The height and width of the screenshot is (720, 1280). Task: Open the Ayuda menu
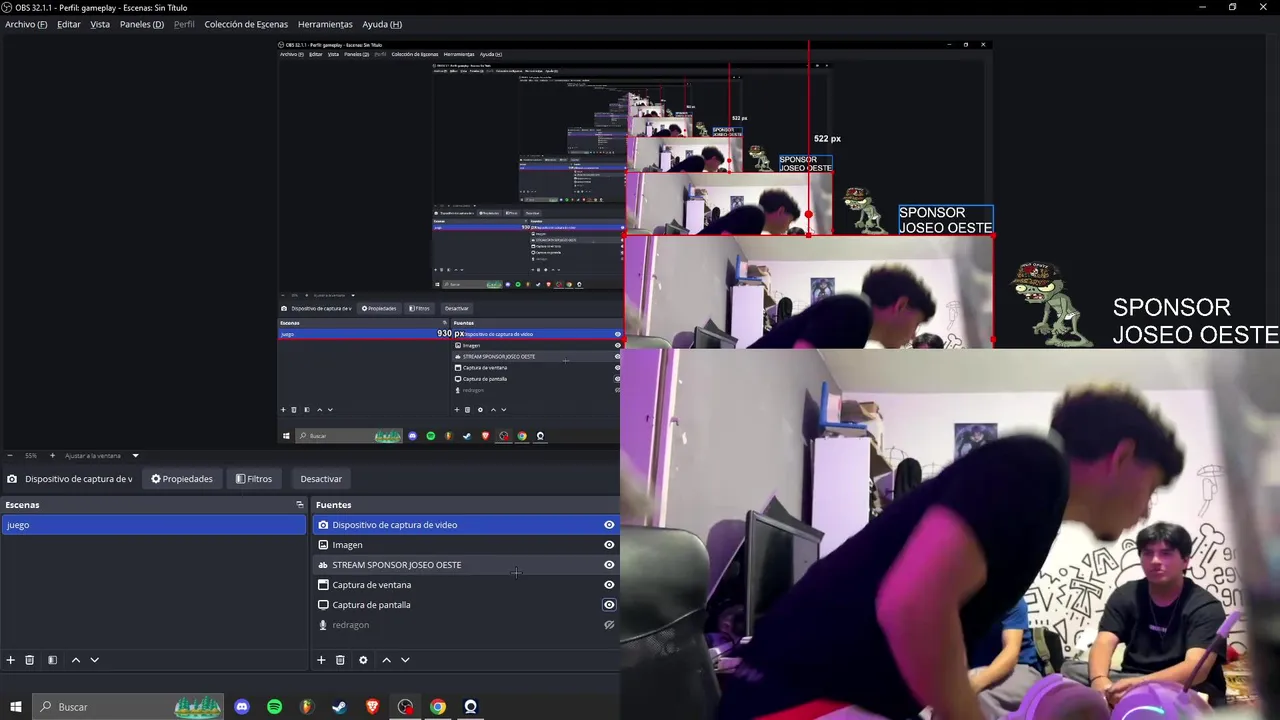[x=382, y=24]
